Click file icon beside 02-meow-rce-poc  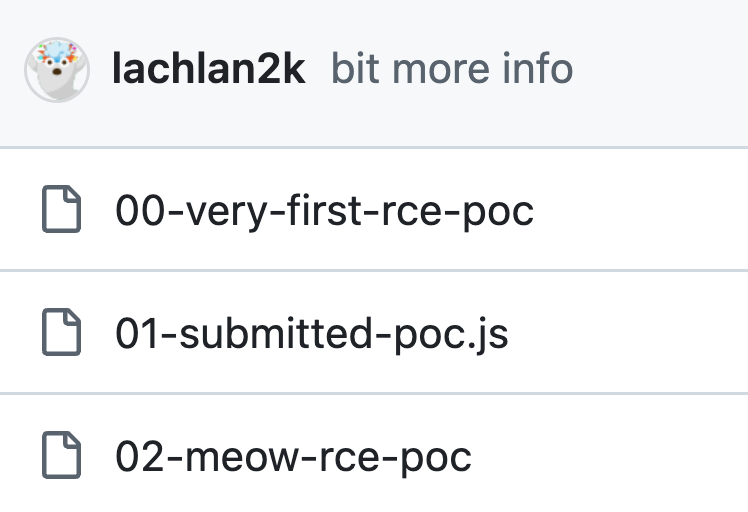(x=61, y=457)
